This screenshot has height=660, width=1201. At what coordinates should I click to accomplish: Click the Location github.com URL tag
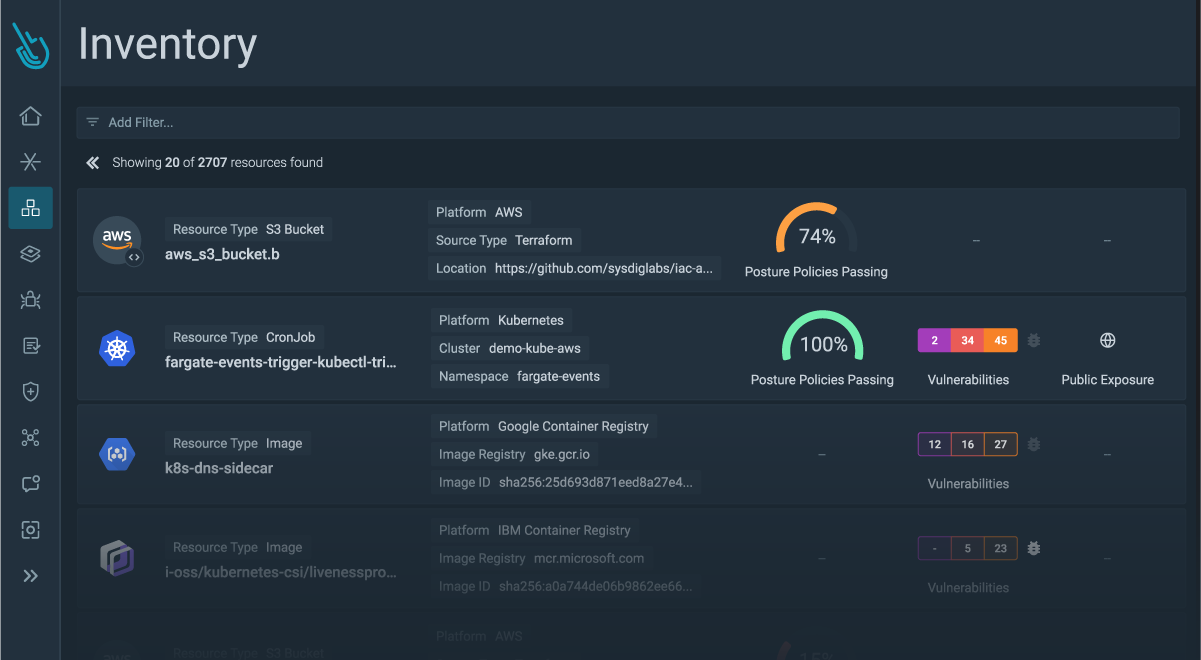pos(575,268)
